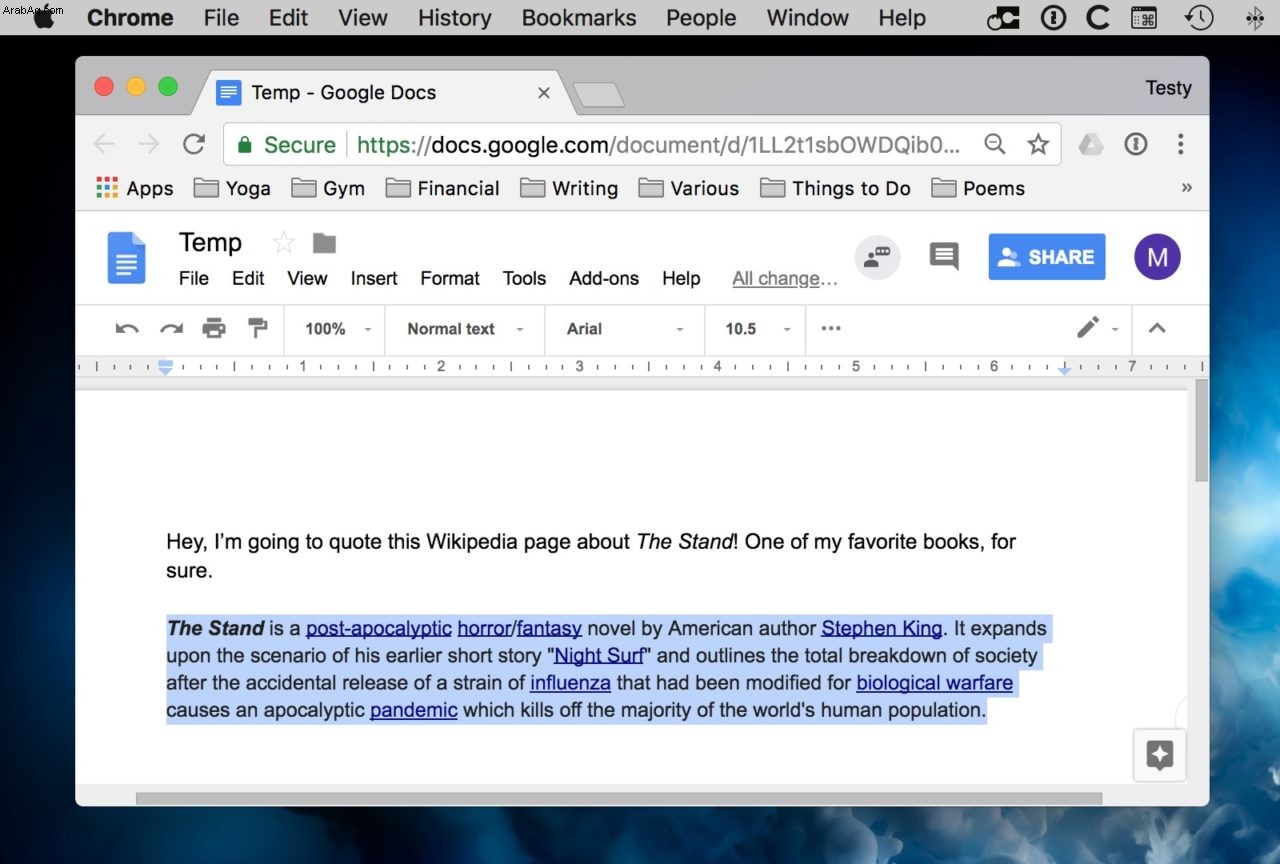Open the Docs Format menu

point(450,278)
